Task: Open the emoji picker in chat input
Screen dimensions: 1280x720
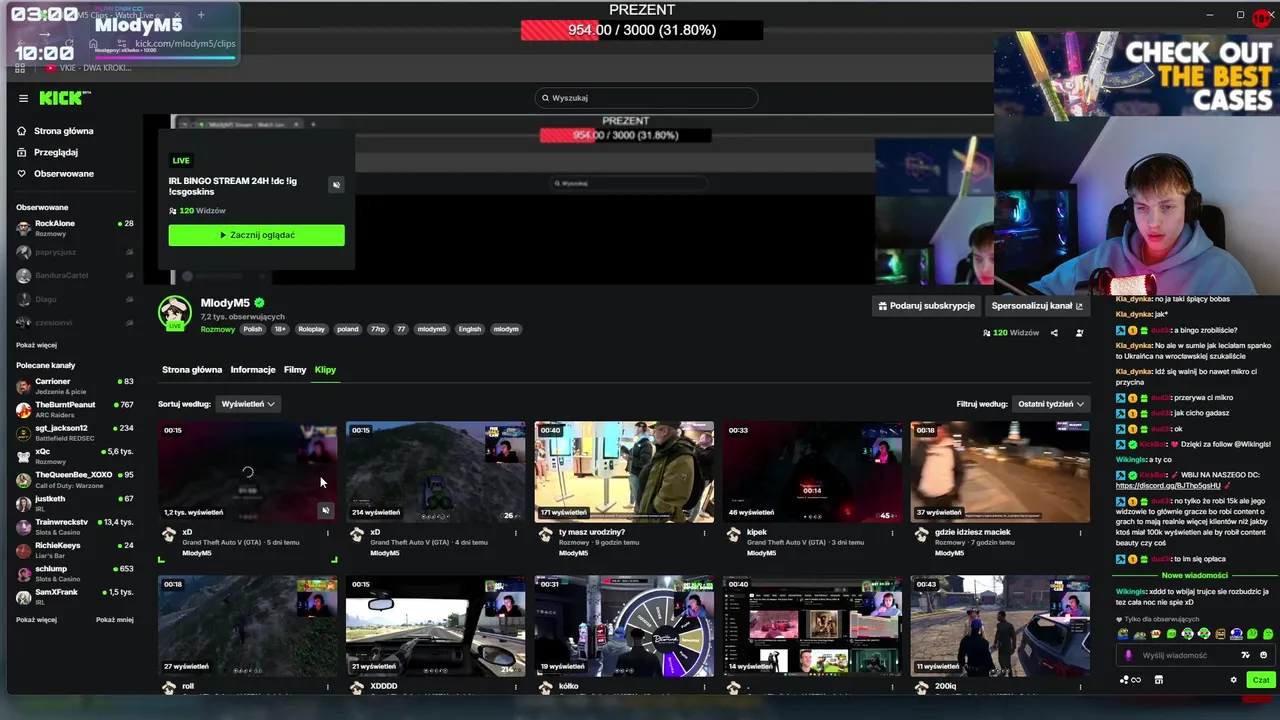Action: click(1264, 655)
